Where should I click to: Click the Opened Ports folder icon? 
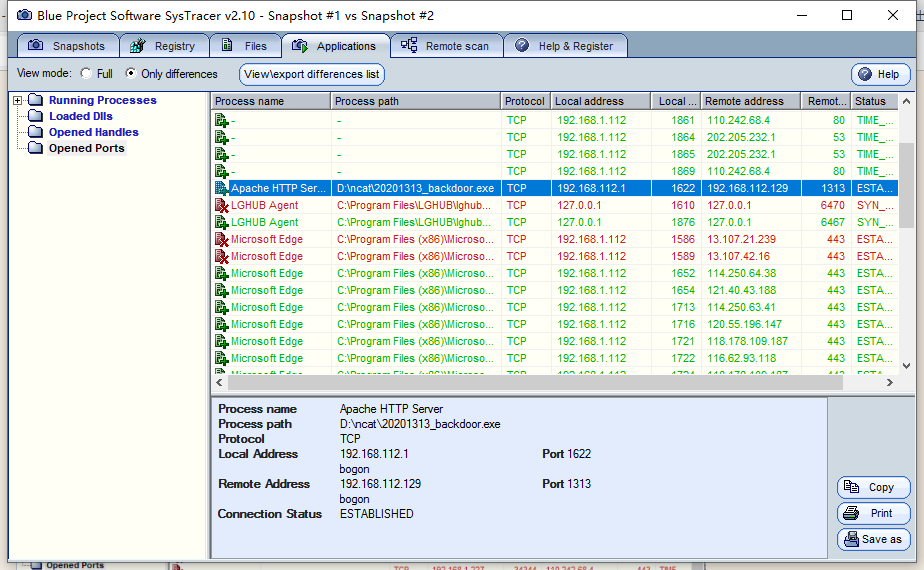click(x=35, y=147)
